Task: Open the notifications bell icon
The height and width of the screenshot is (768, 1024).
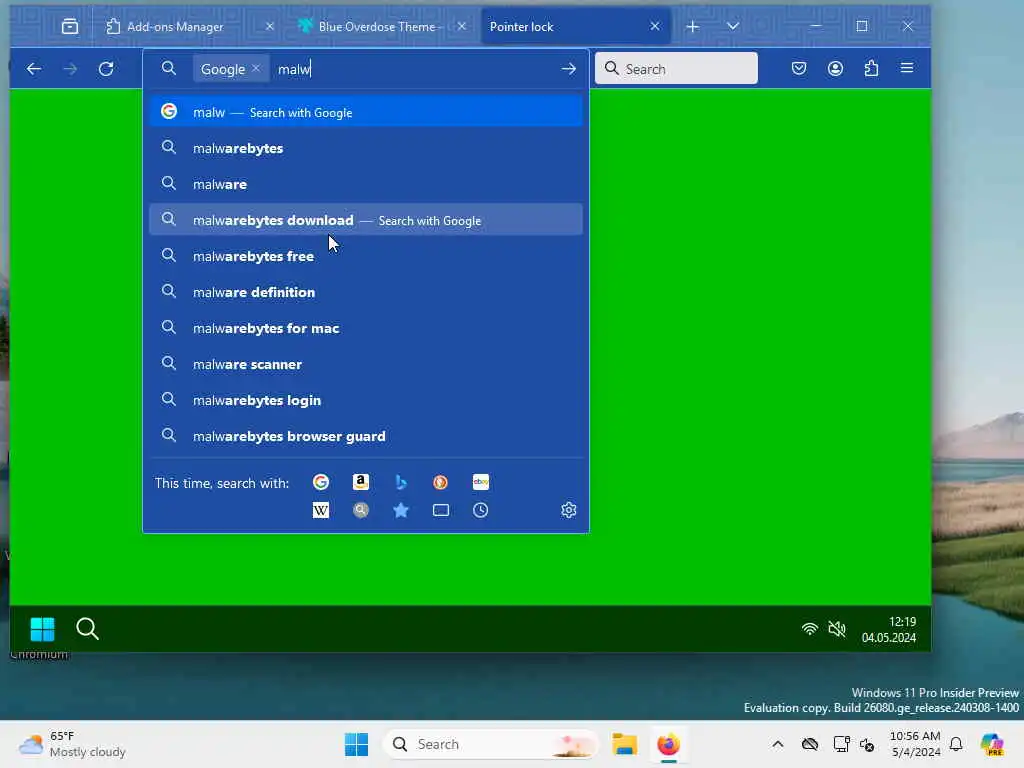Action: click(x=956, y=744)
